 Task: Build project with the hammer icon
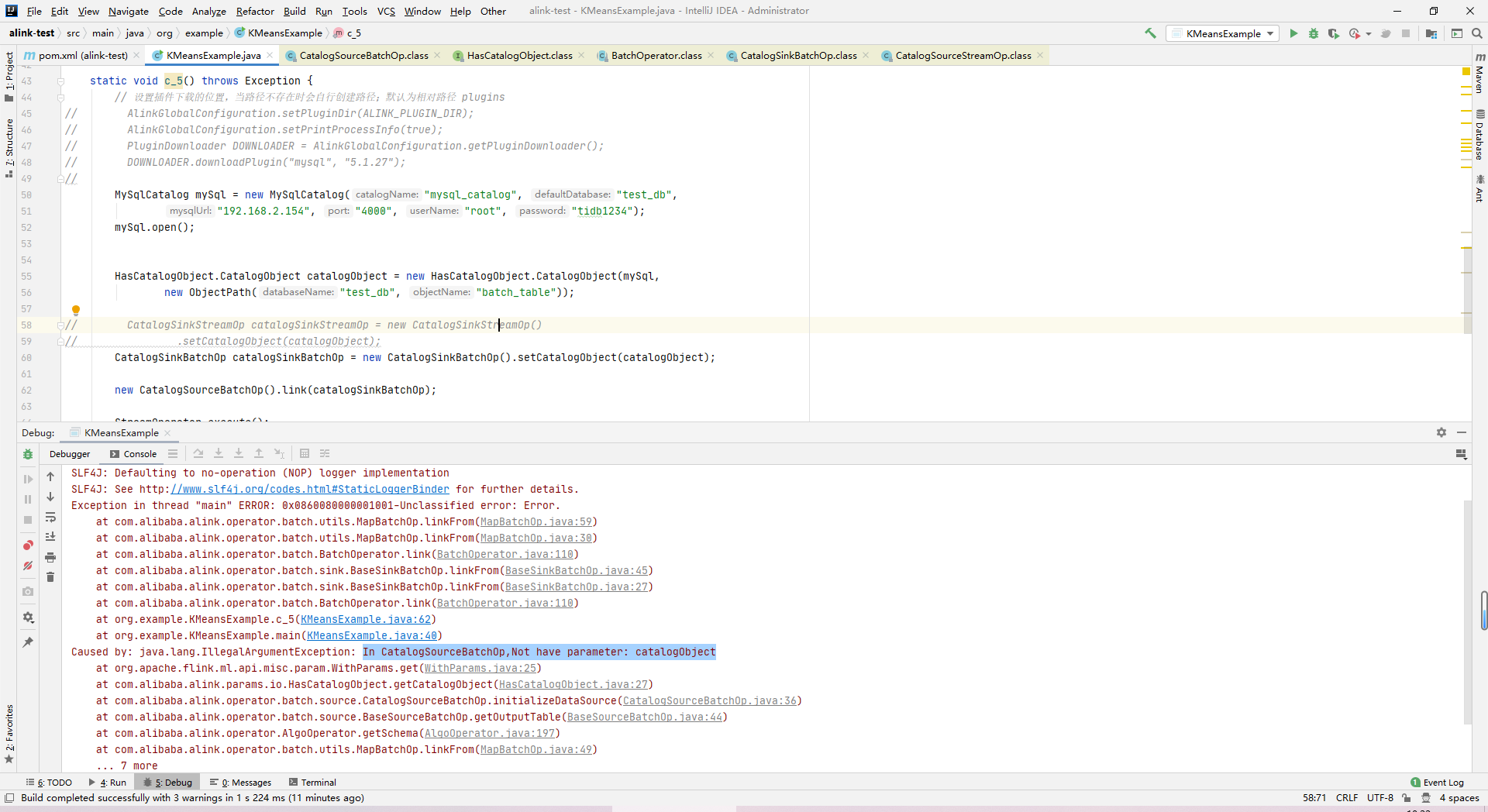1150,33
